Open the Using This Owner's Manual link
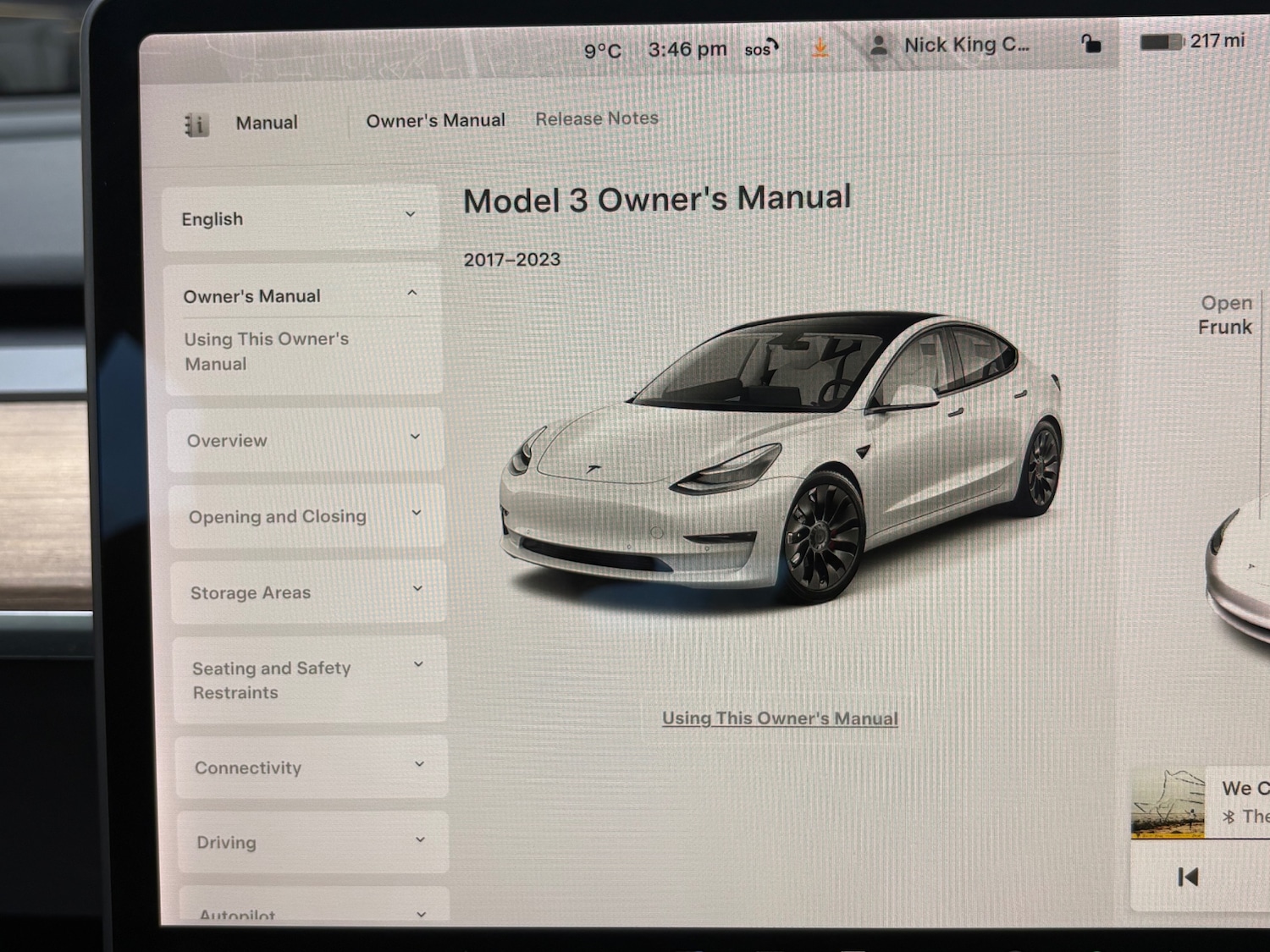This screenshot has width=1270, height=952. point(780,717)
